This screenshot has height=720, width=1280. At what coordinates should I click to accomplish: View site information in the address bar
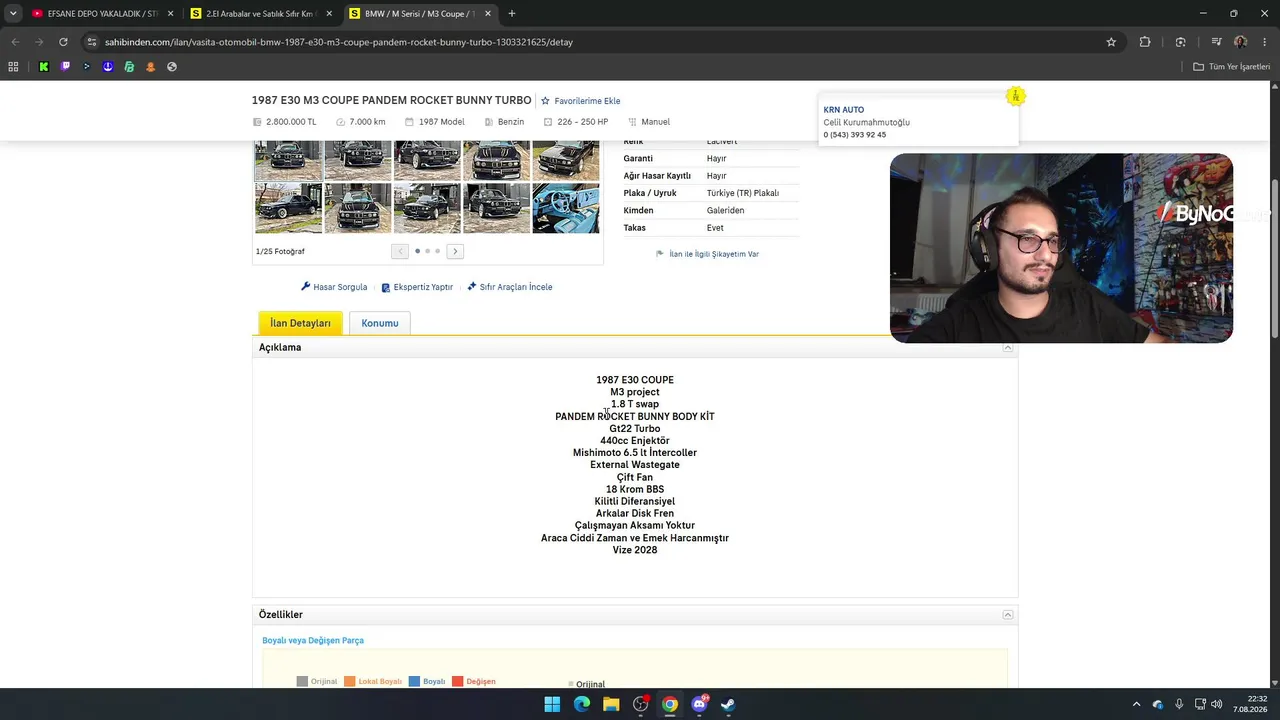[92, 42]
